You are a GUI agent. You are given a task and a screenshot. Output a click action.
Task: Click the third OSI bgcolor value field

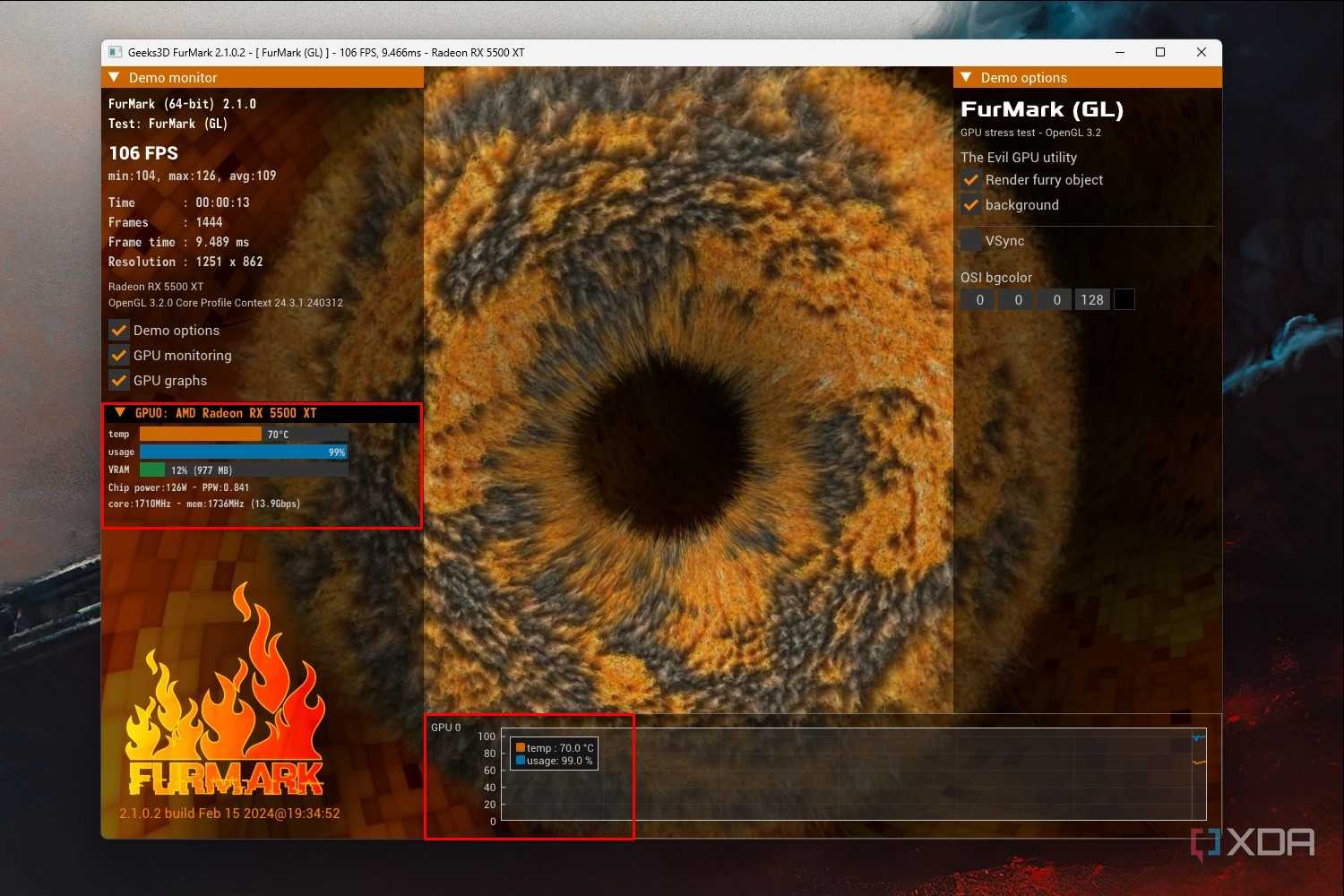pos(1055,299)
